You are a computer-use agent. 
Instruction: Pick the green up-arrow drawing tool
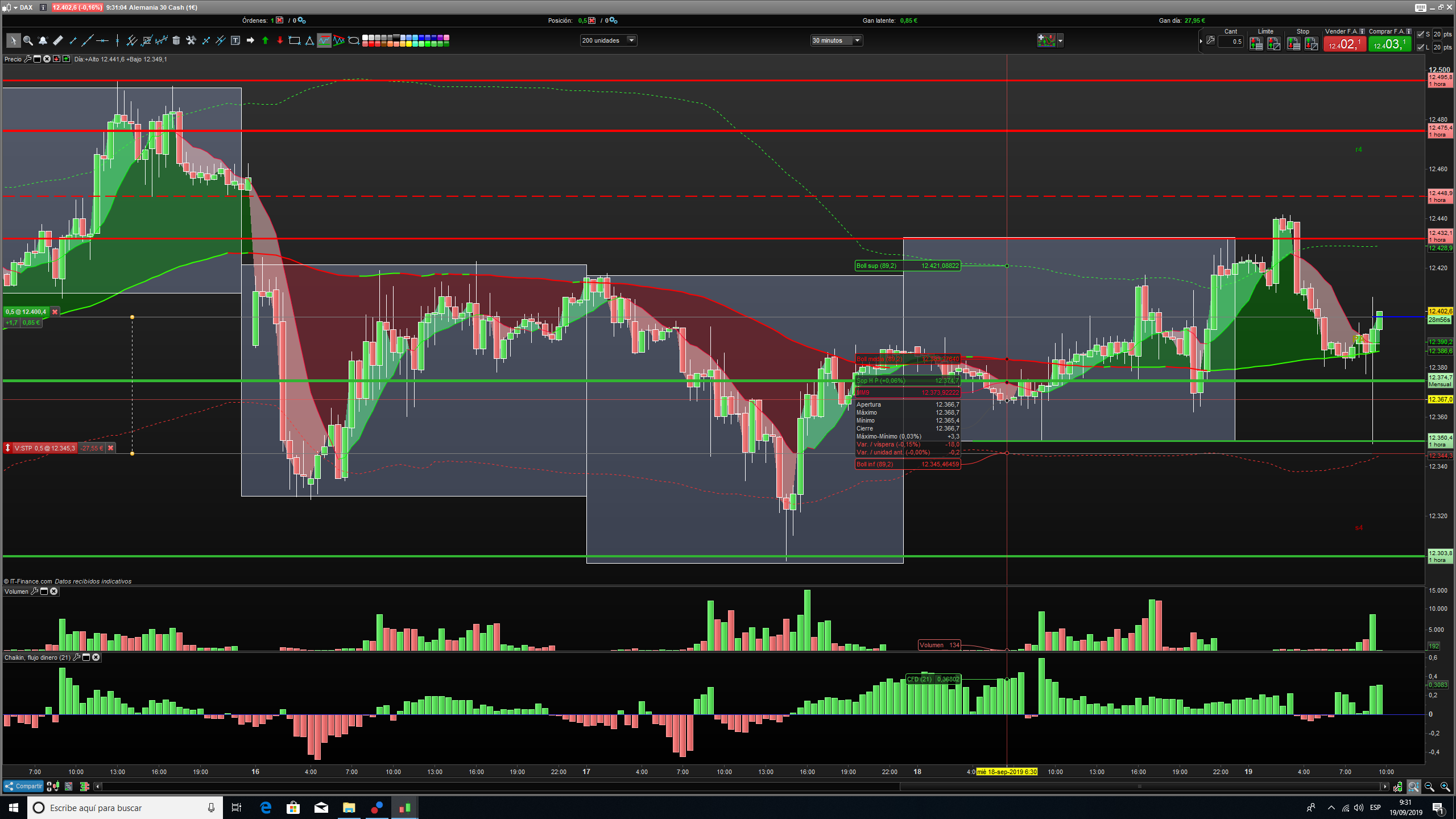(x=265, y=40)
